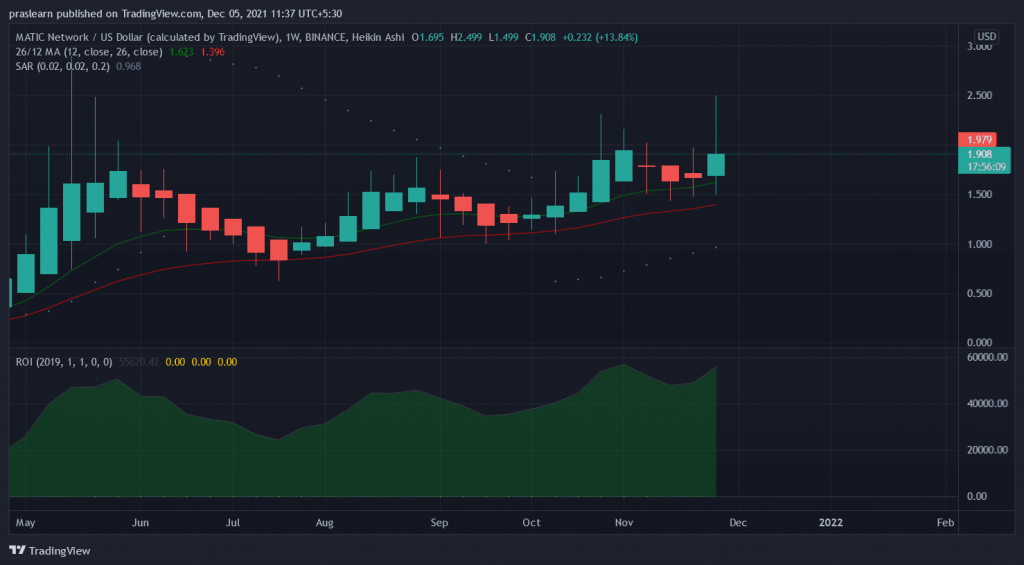Click the USD currency label

pos(984,37)
